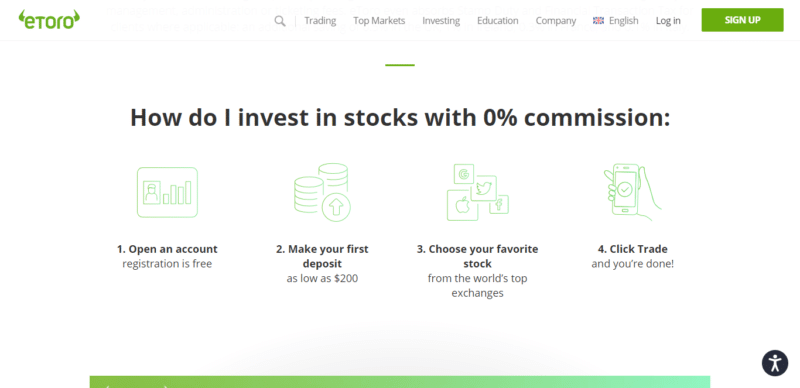Click the '1. Open an account' text
Image resolution: width=800 pixels, height=388 pixels.
coord(167,249)
